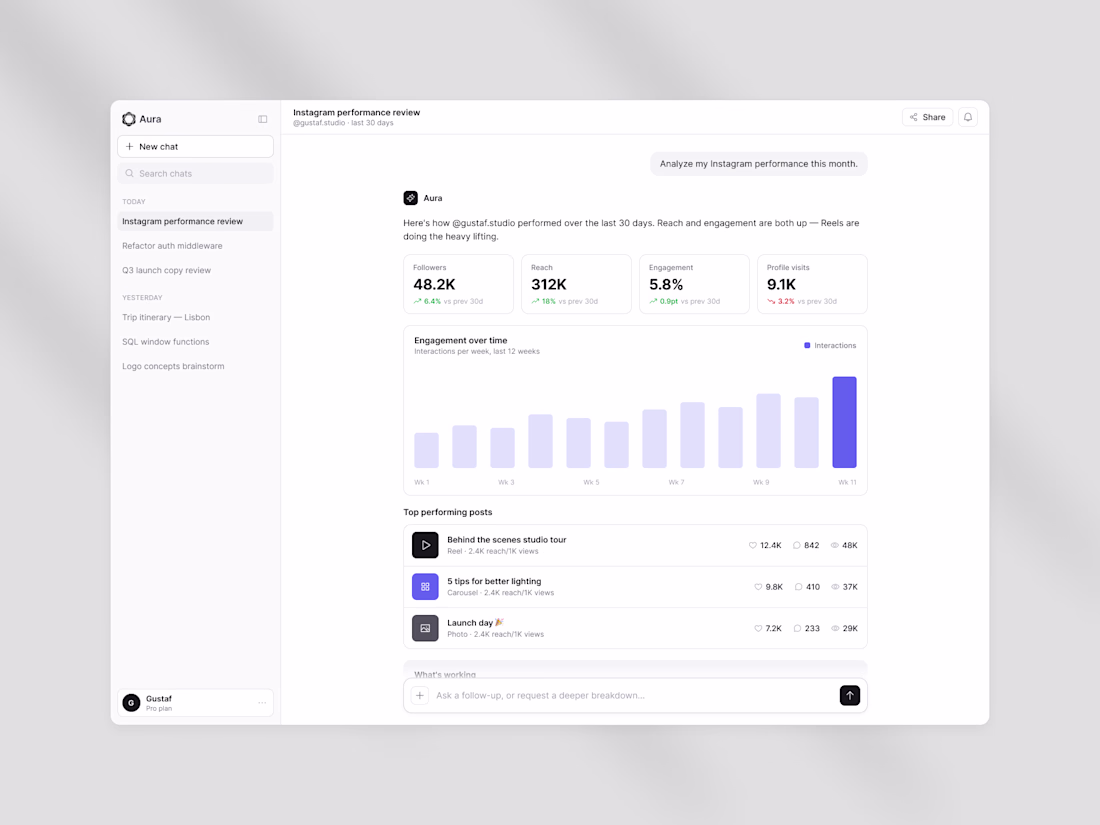Click the reel play icon for studio tour
The height and width of the screenshot is (825, 1100).
pyautogui.click(x=425, y=545)
